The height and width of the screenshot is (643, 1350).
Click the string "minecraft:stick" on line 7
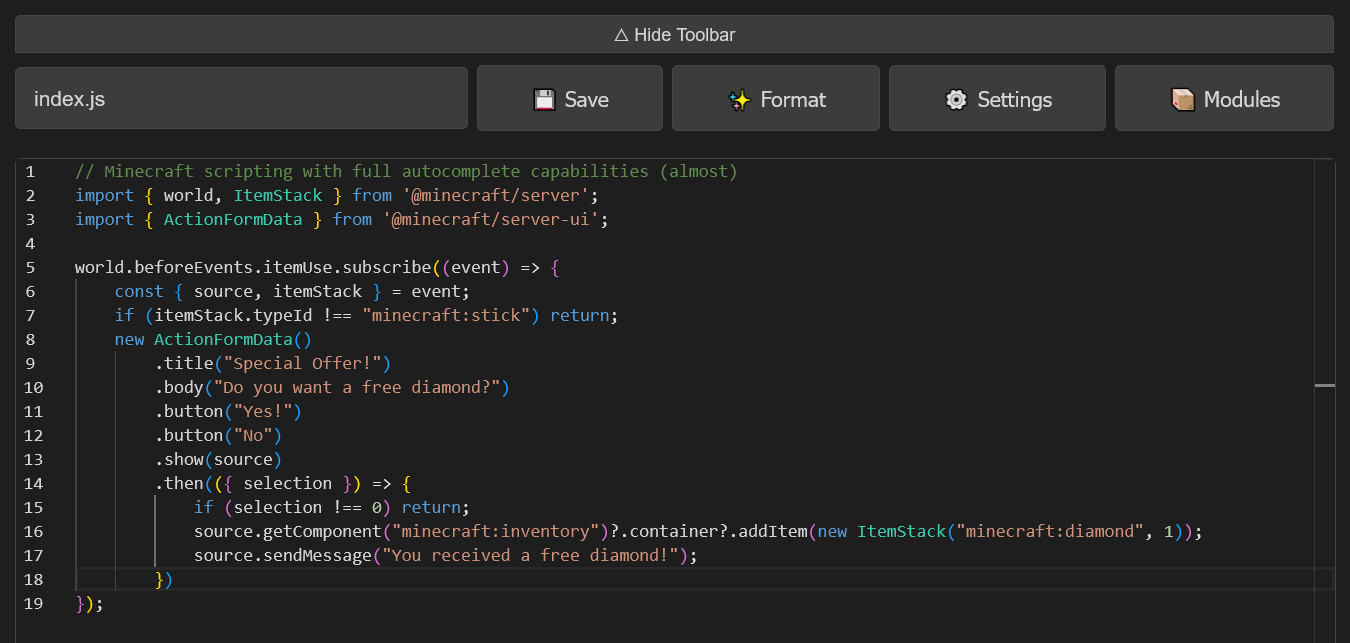444,315
